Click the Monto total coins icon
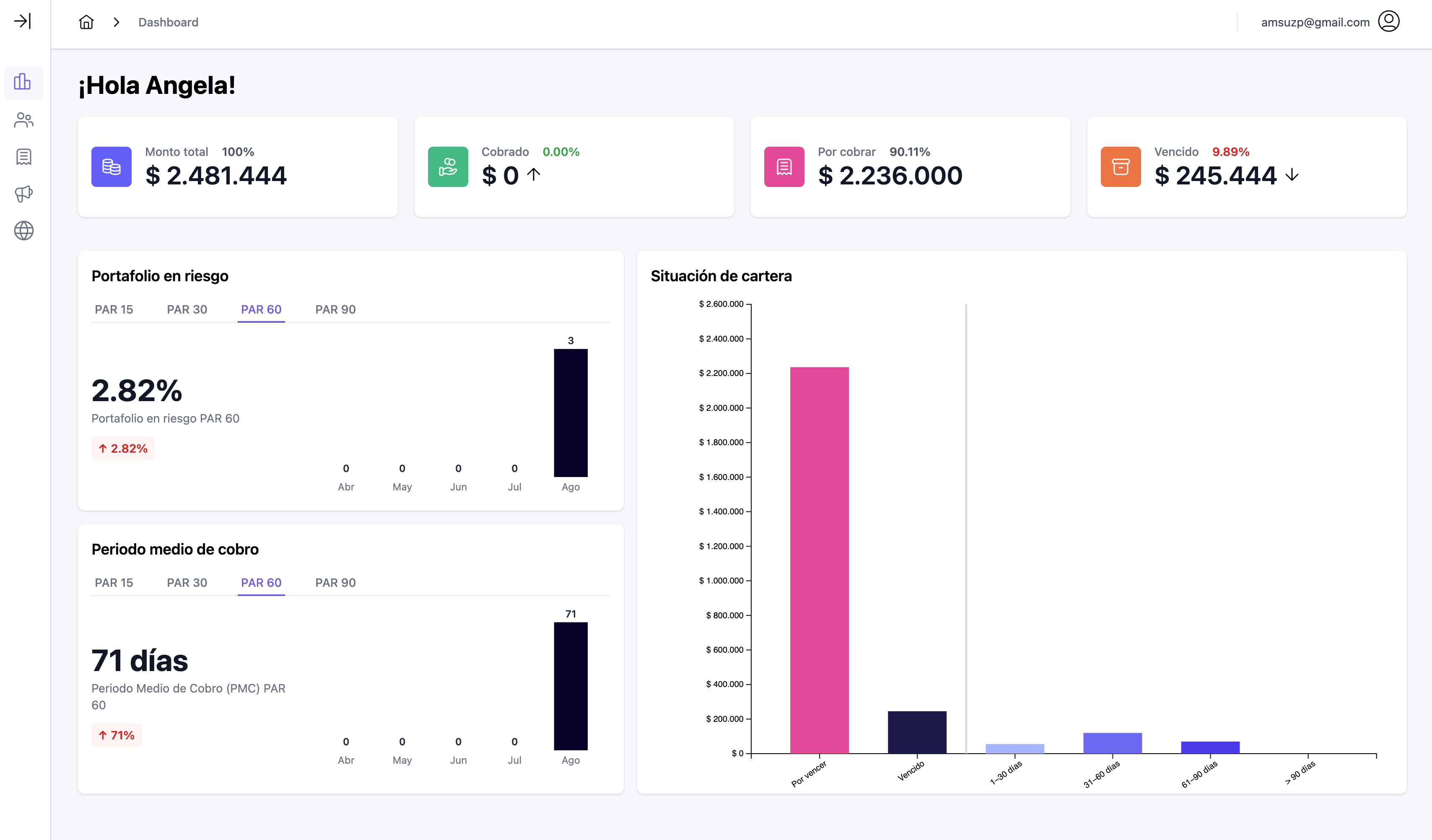The image size is (1432, 840). [112, 167]
